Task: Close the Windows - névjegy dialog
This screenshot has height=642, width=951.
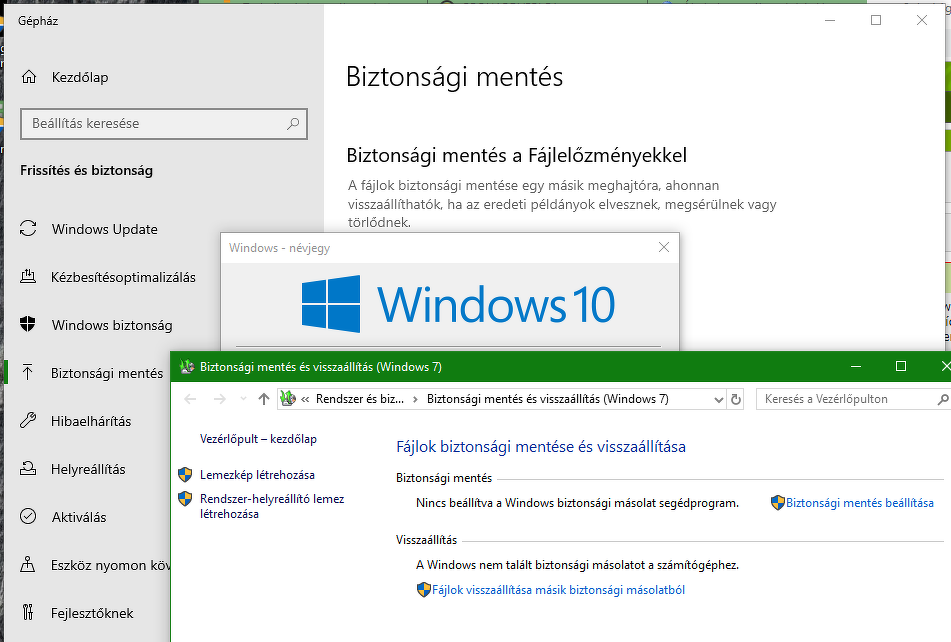Action: tap(664, 247)
